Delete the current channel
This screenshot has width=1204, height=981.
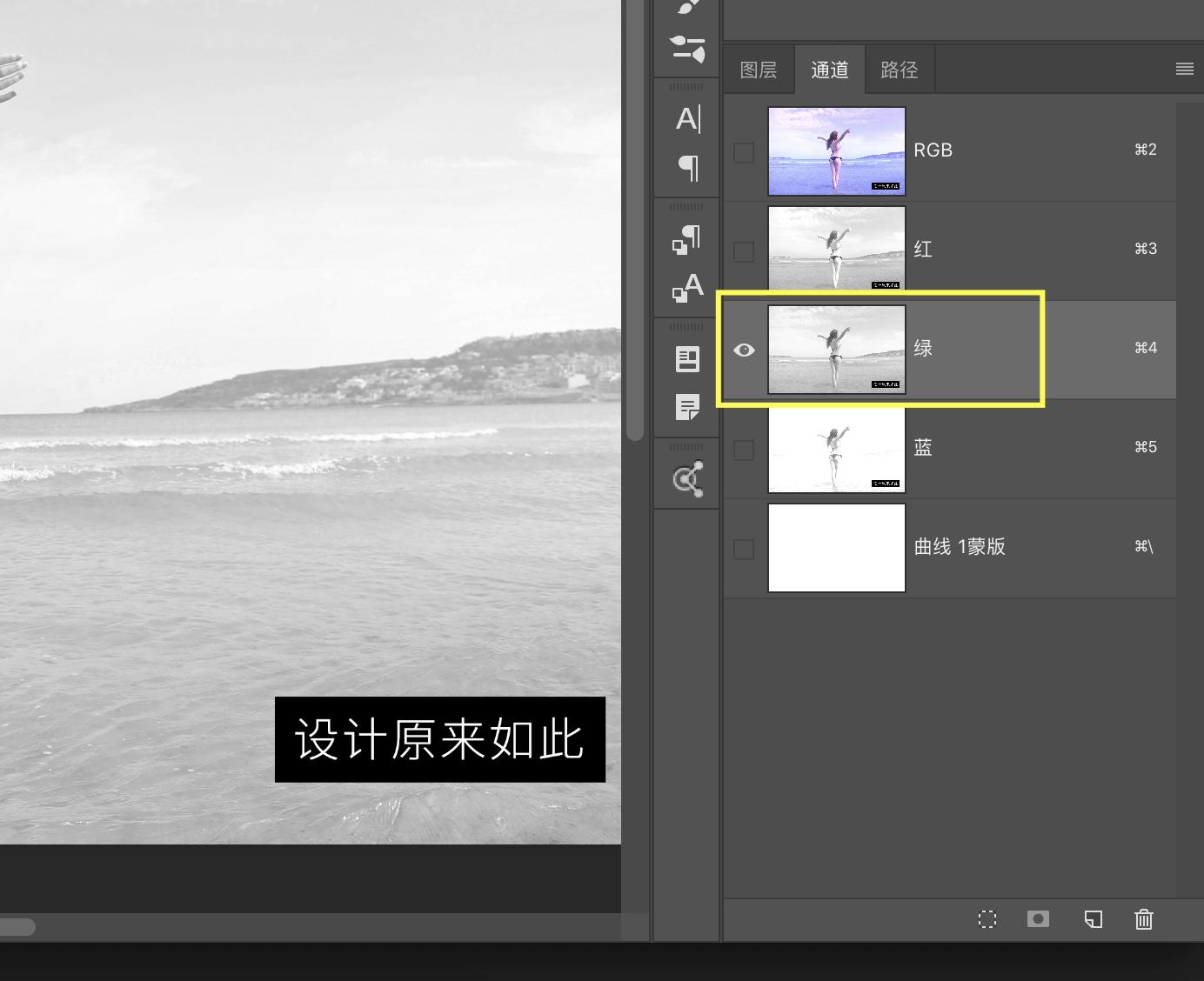pyautogui.click(x=1143, y=919)
